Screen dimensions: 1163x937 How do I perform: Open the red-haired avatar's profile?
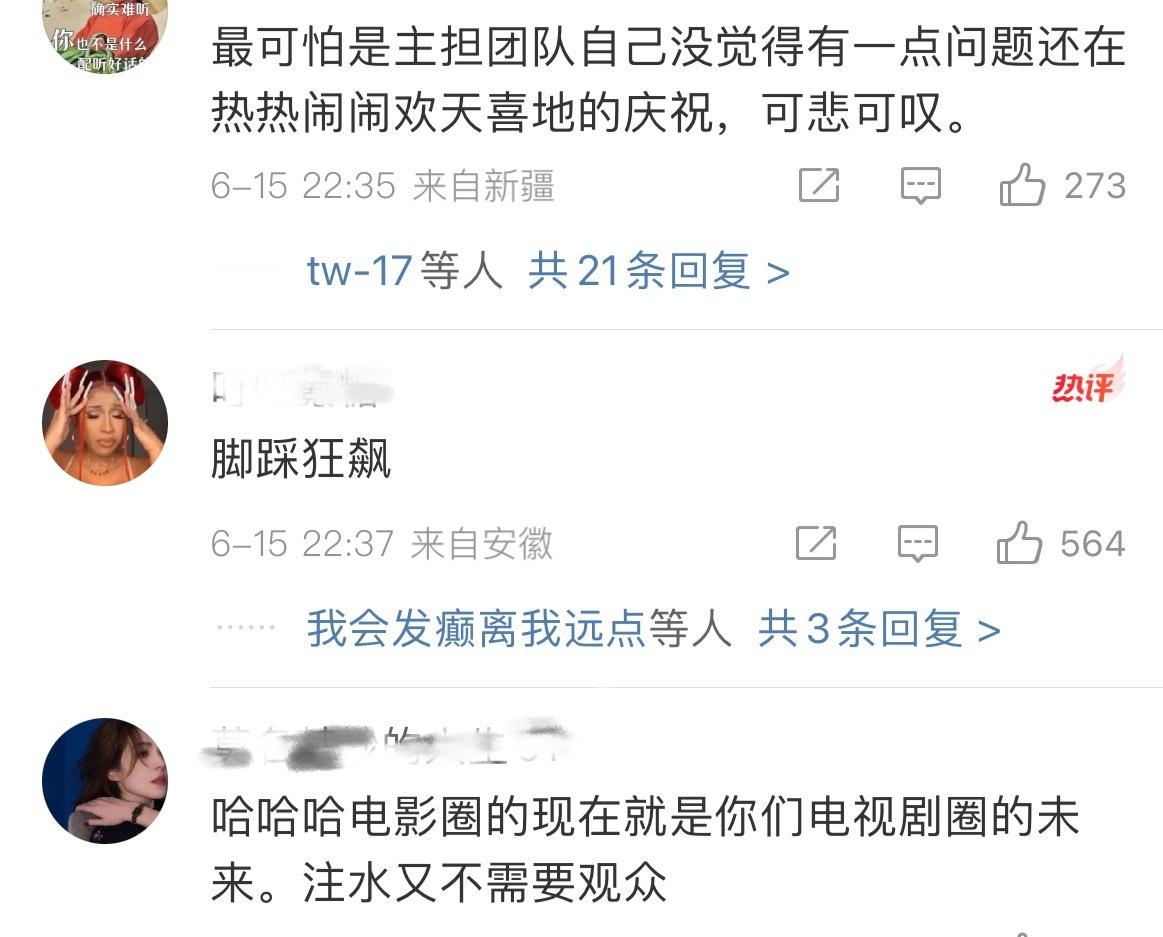tap(105, 423)
